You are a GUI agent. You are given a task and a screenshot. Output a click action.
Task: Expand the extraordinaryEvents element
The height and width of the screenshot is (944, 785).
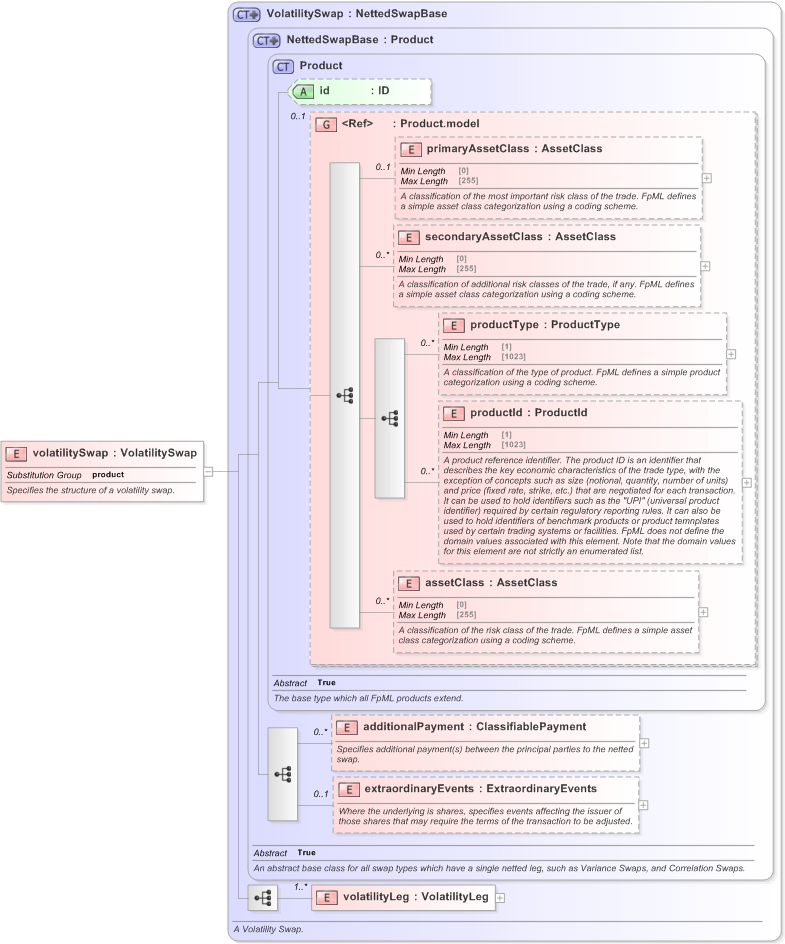tap(643, 806)
